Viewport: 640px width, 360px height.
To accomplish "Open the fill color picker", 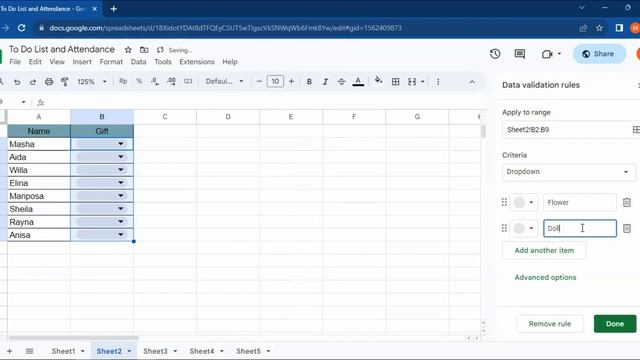I will coord(378,80).
